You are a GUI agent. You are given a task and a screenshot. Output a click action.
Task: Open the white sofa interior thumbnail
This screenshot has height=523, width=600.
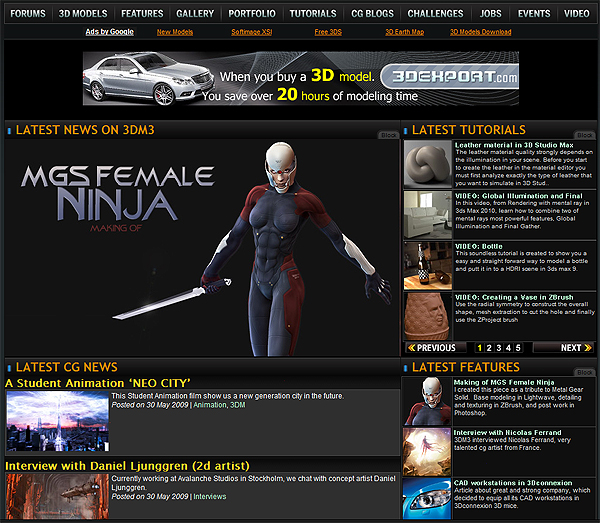click(x=428, y=215)
